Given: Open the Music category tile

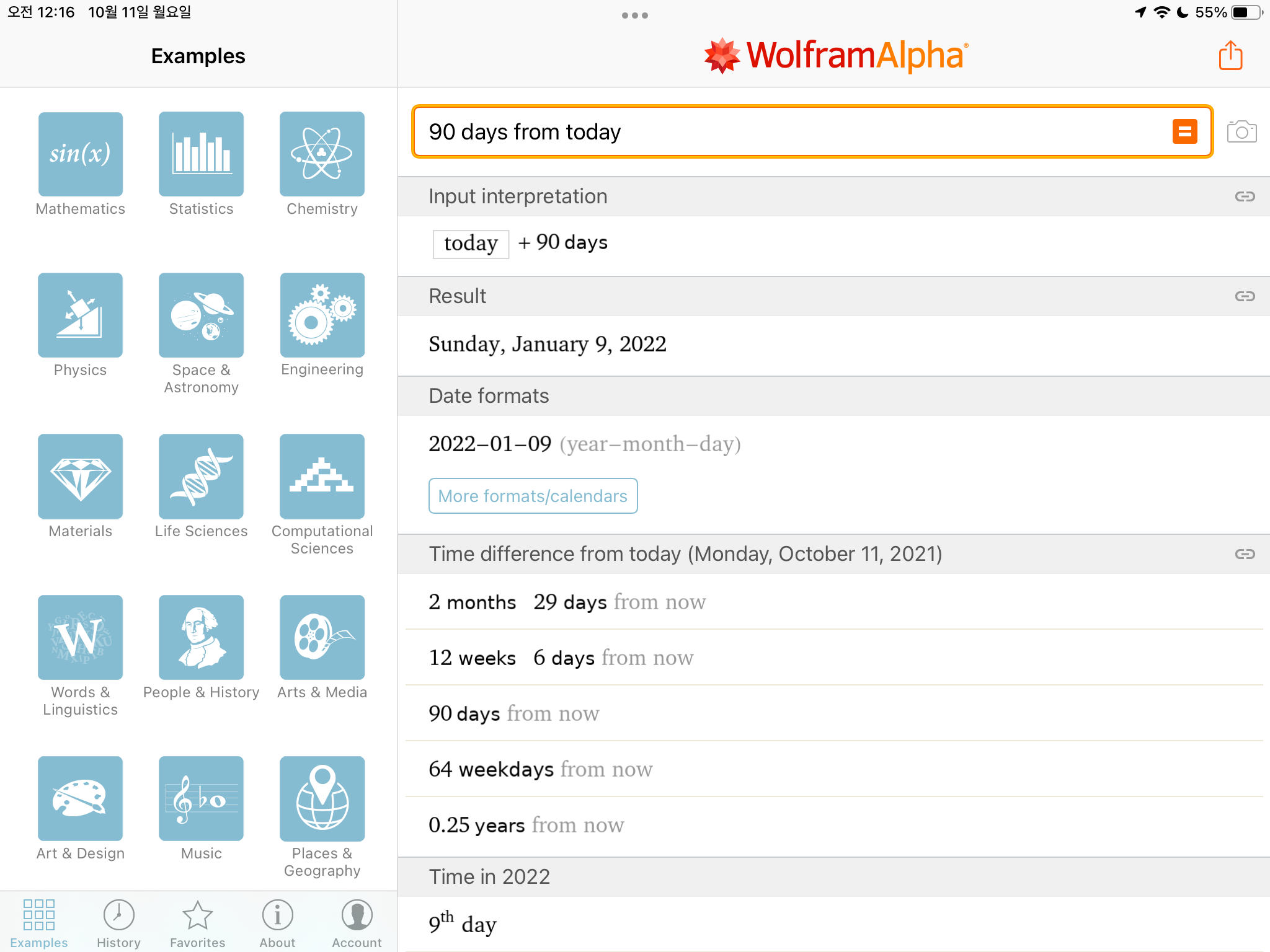Looking at the screenshot, I should point(201,799).
